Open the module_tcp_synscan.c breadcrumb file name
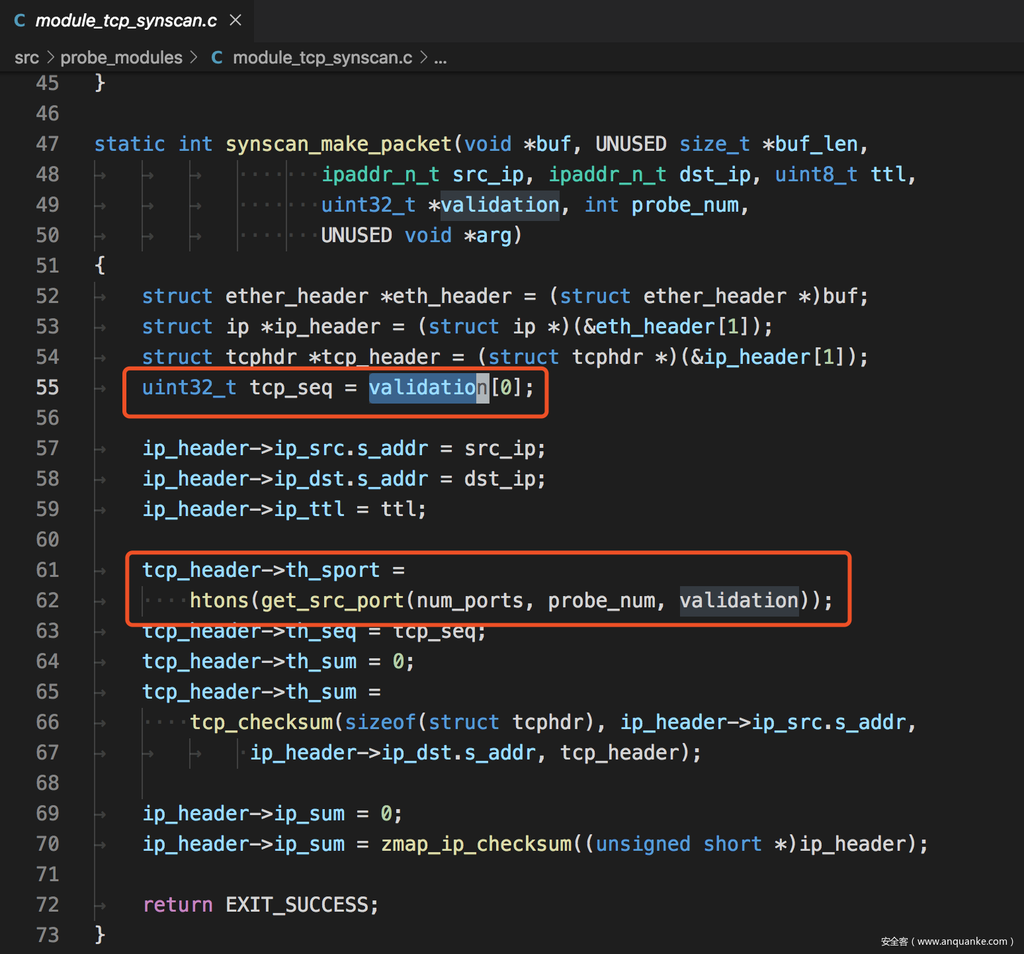This screenshot has width=1024, height=954. [322, 58]
